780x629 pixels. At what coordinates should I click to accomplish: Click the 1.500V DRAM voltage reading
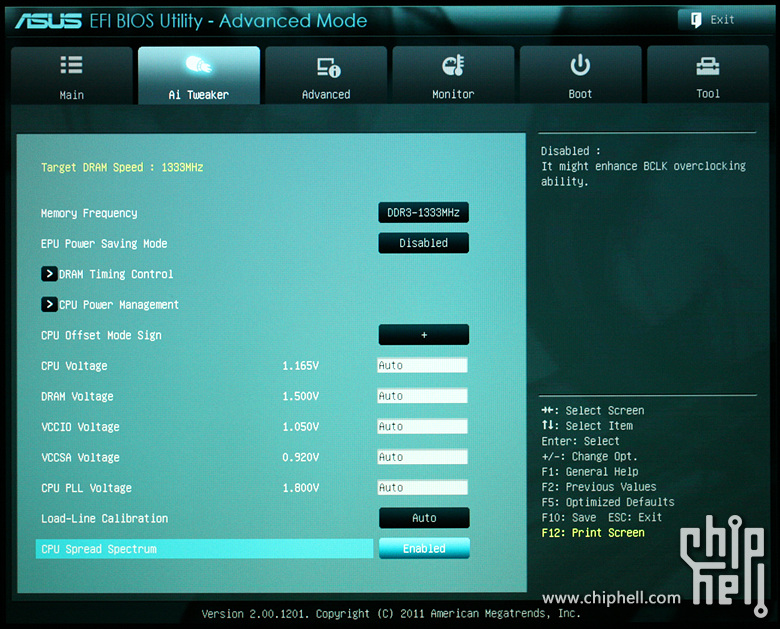coord(300,396)
